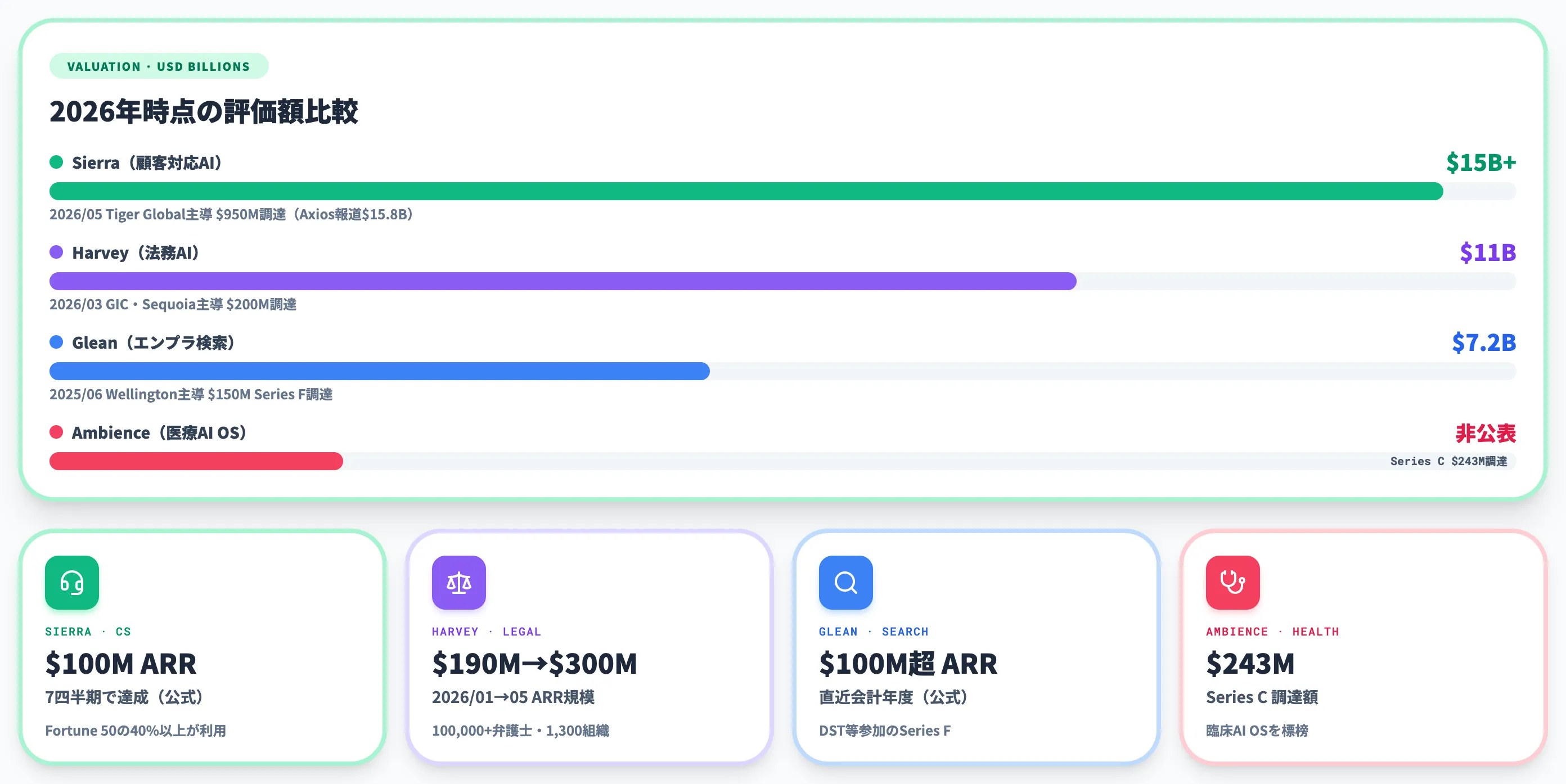Click the blue Glean valuation bar

[x=379, y=371]
